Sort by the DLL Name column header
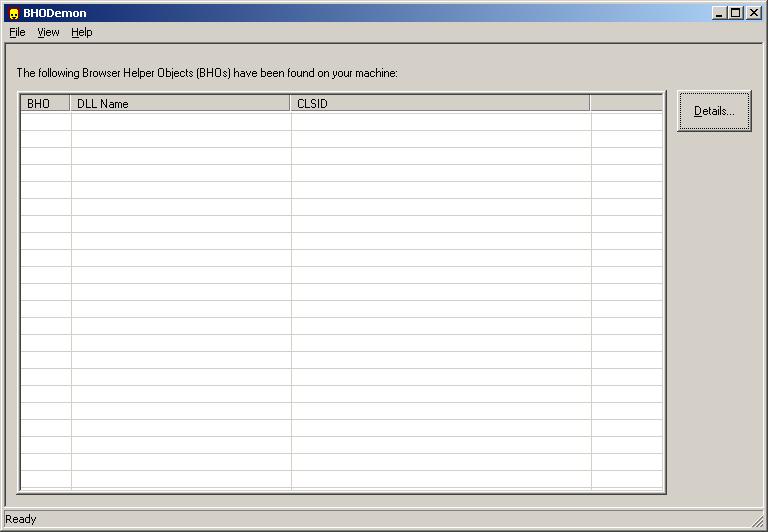Screen dimensions: 768x532 pos(180,103)
